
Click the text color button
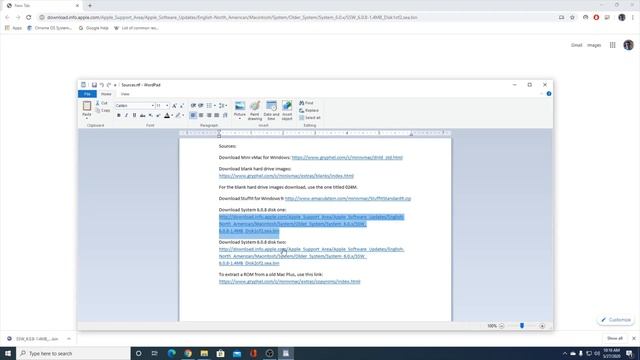pos(167,116)
